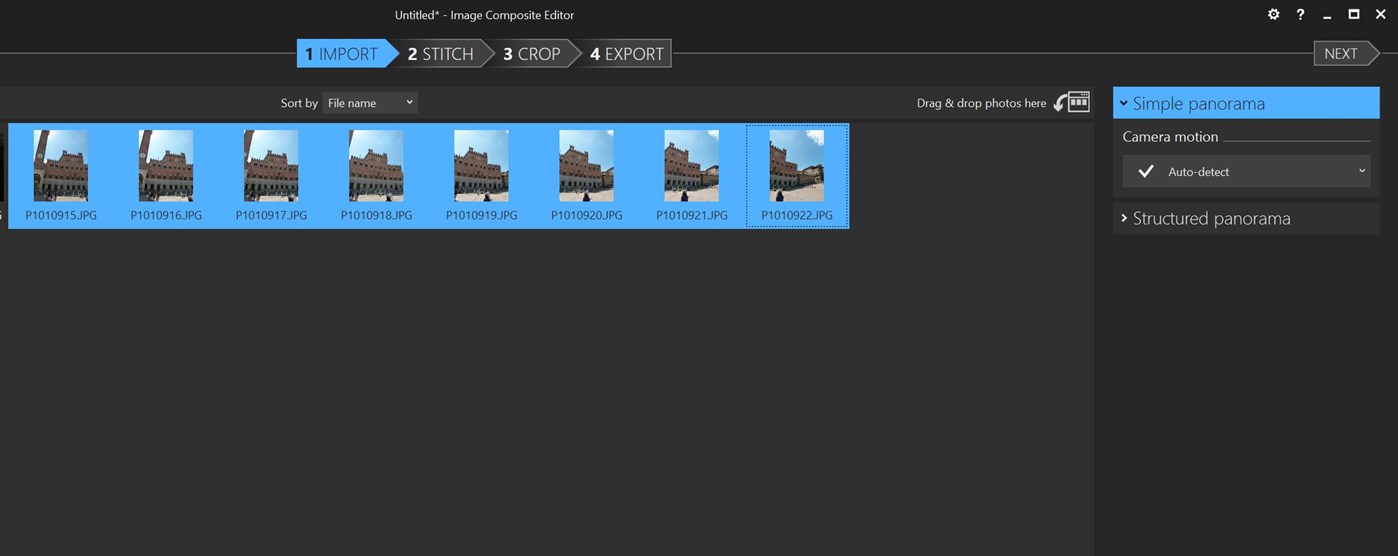Open the settings gear icon
The width and height of the screenshot is (1398, 556).
1273,15
